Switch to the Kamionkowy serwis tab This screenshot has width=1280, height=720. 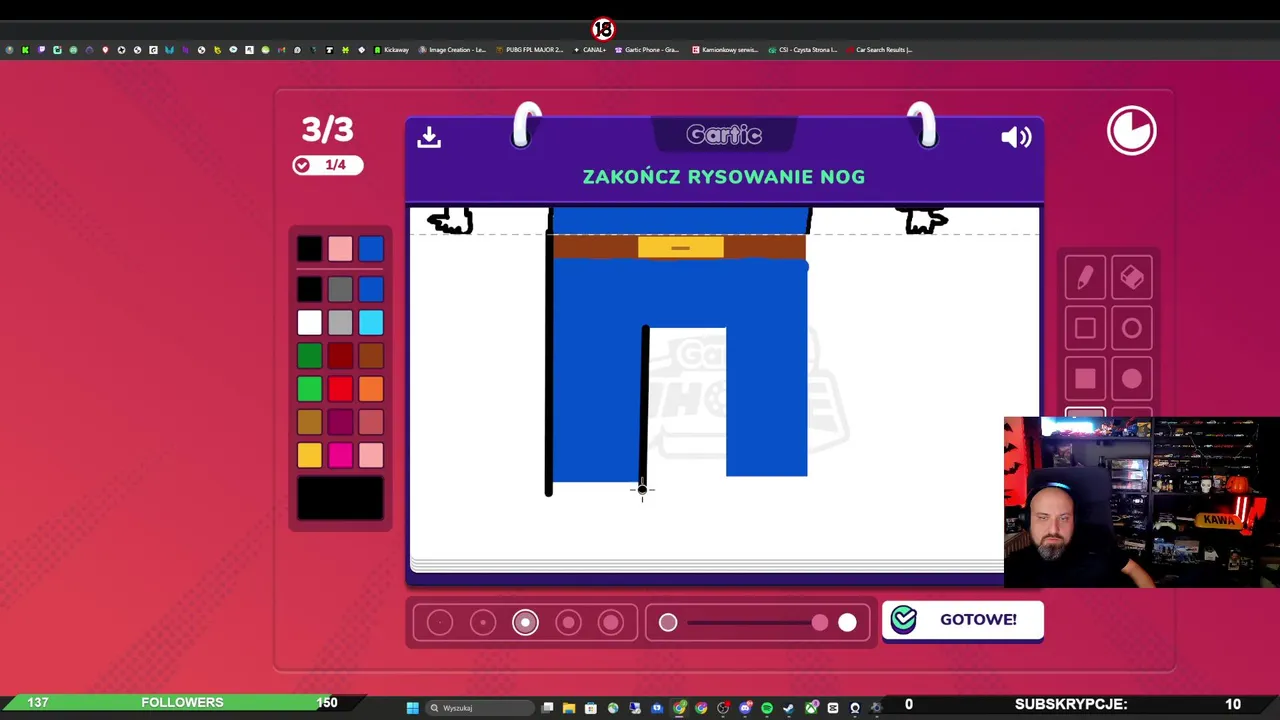point(725,50)
